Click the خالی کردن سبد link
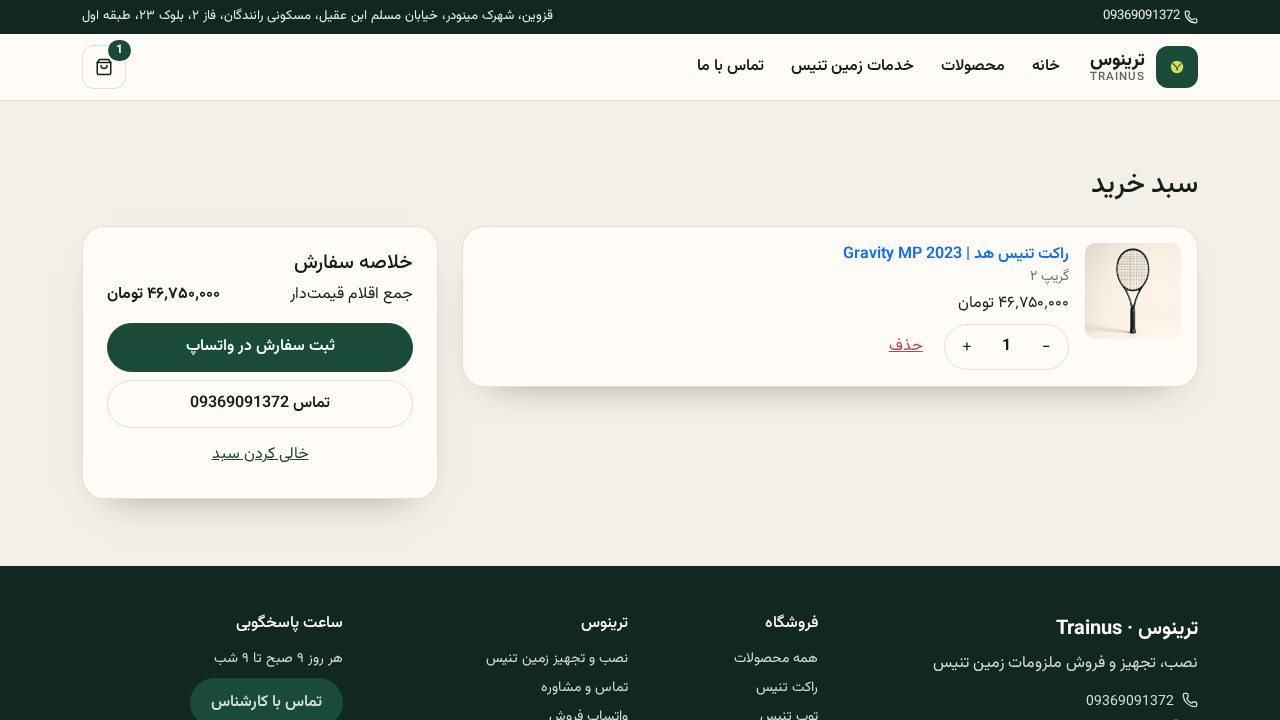The height and width of the screenshot is (720, 1280). click(260, 453)
